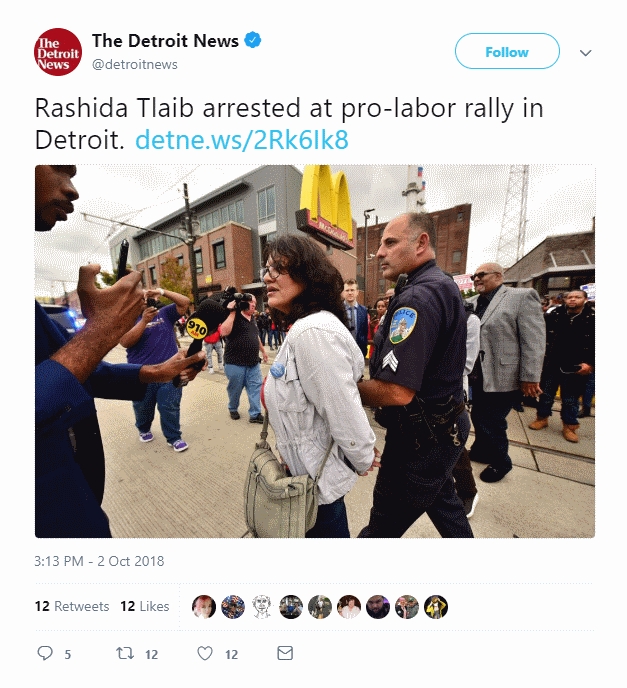Viewport: 627px width, 688px height.
Task: Click the envelope direct message icon
Action: tap(285, 653)
